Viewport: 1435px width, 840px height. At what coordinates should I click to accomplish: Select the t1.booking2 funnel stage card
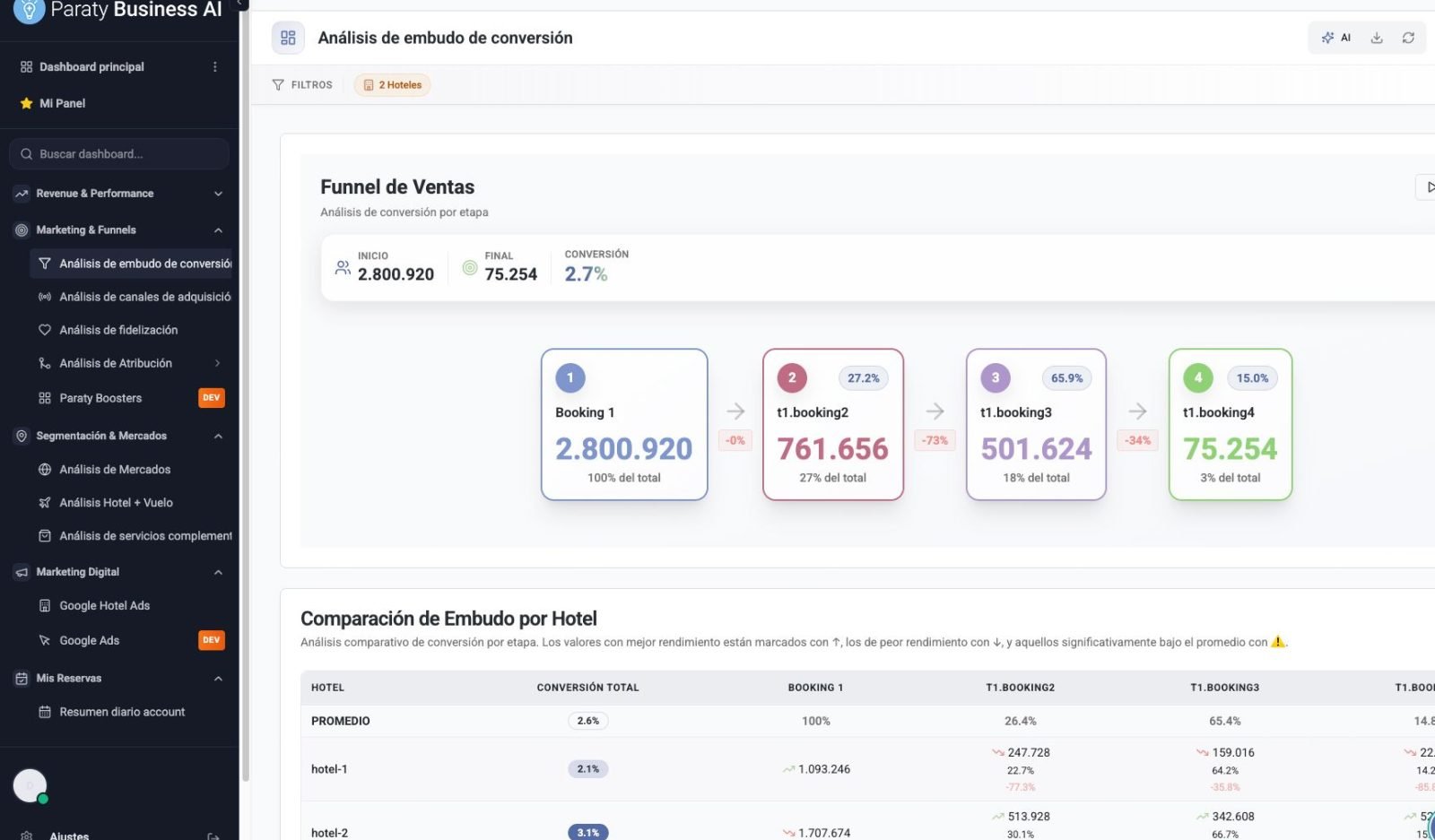833,424
